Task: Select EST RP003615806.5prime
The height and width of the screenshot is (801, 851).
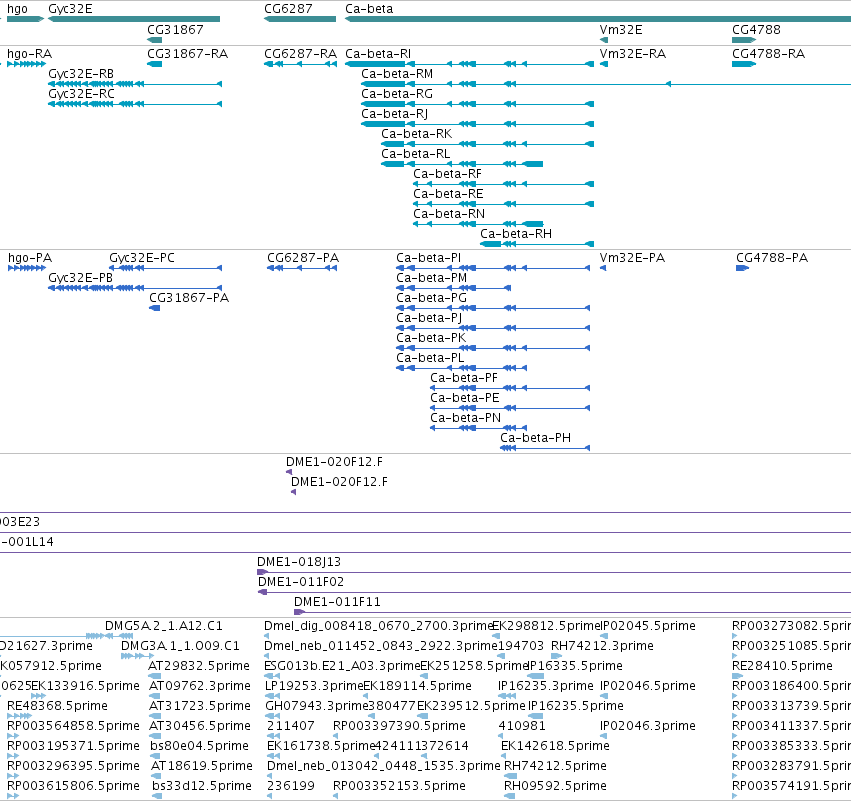Action: pos(13,796)
